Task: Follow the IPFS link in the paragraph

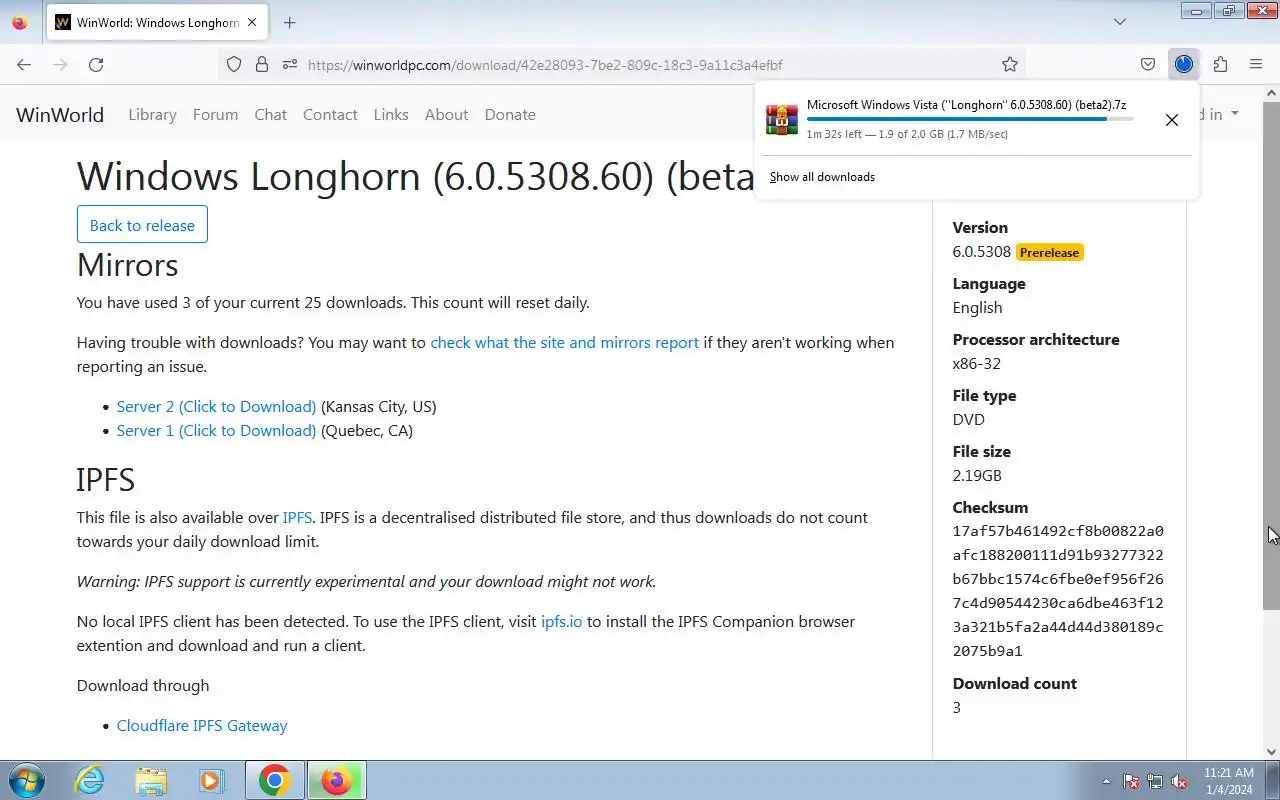Action: [297, 518]
